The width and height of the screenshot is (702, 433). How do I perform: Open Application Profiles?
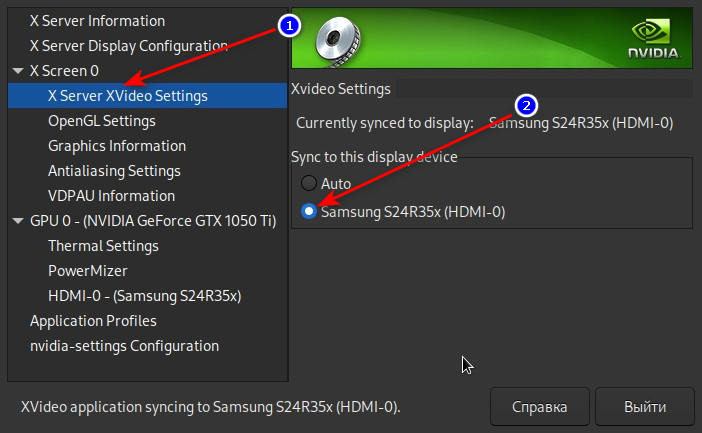pyautogui.click(x=93, y=321)
